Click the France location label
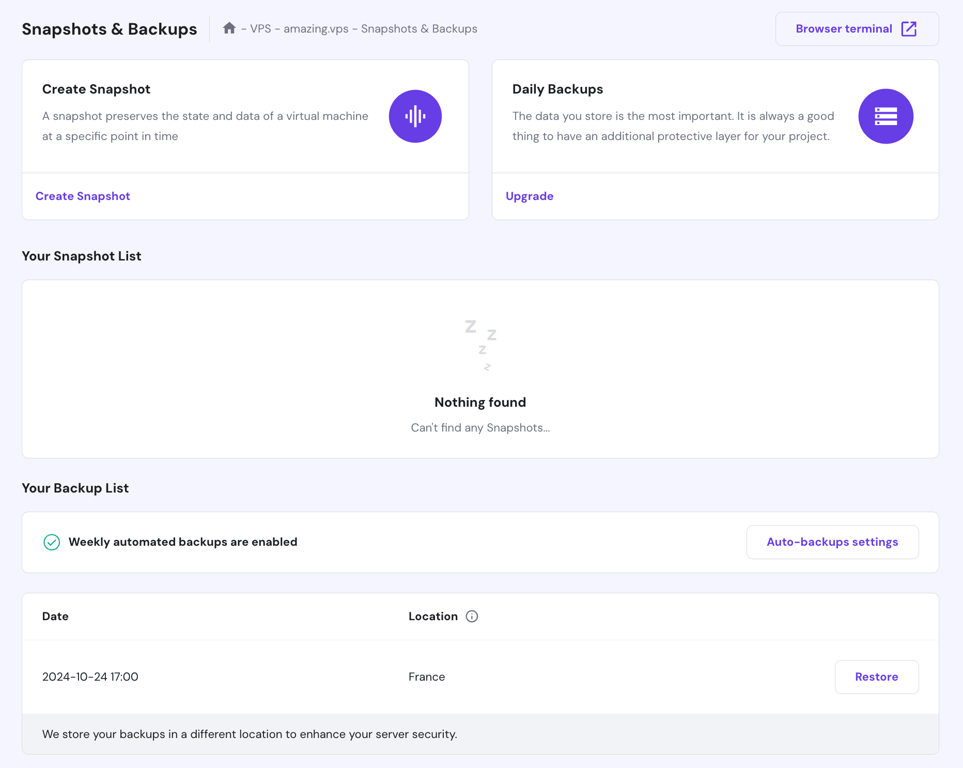The image size is (963, 768). pyautogui.click(x=427, y=676)
